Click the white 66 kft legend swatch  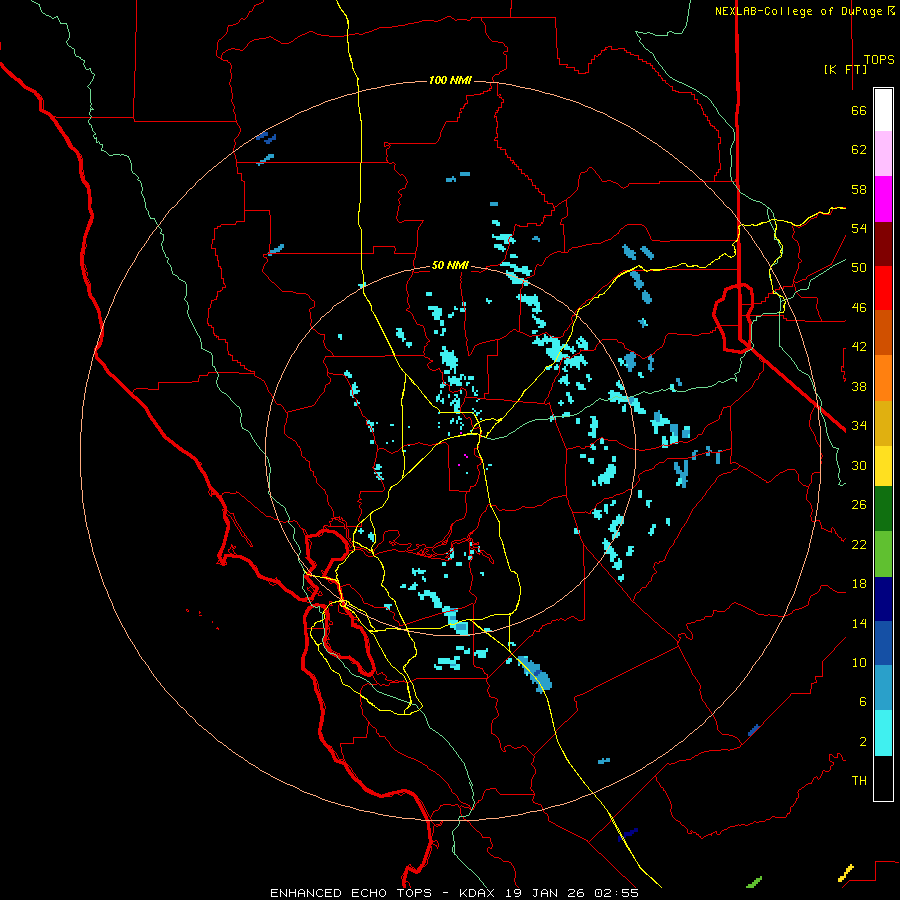[883, 110]
